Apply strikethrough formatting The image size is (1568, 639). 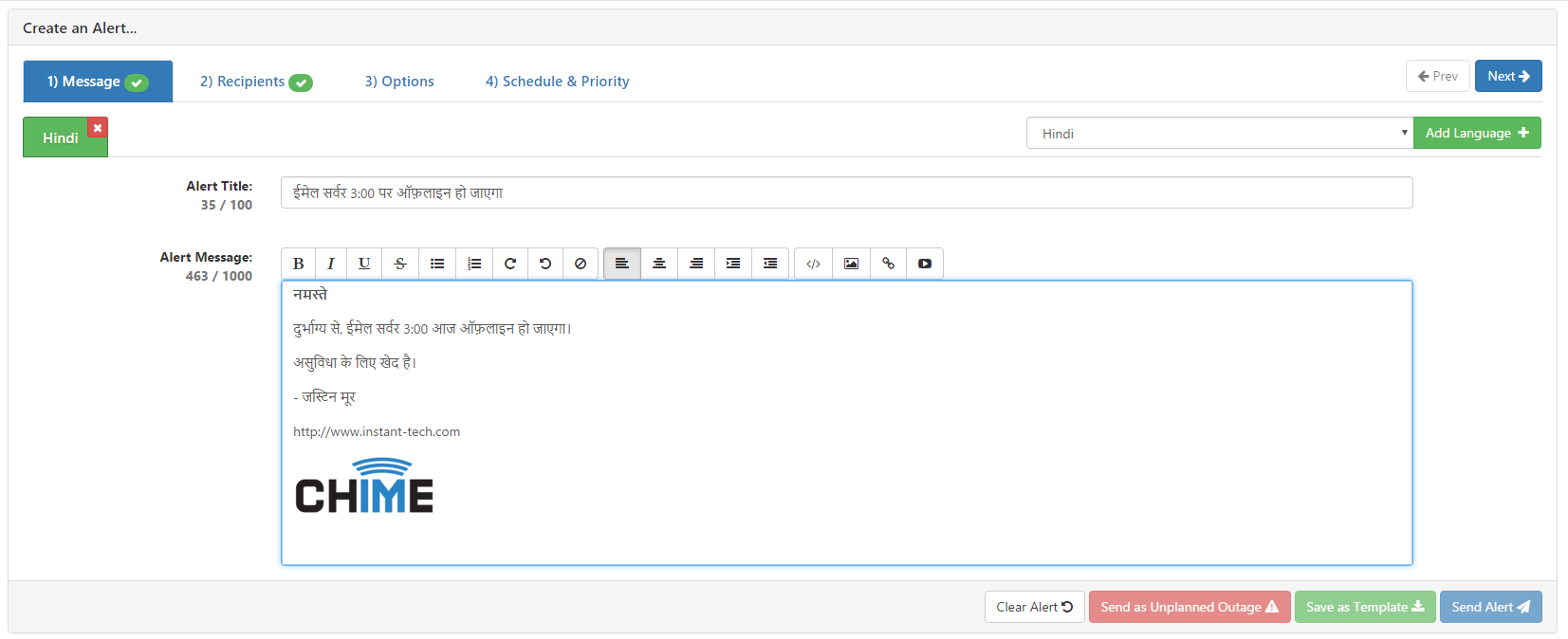coord(400,264)
